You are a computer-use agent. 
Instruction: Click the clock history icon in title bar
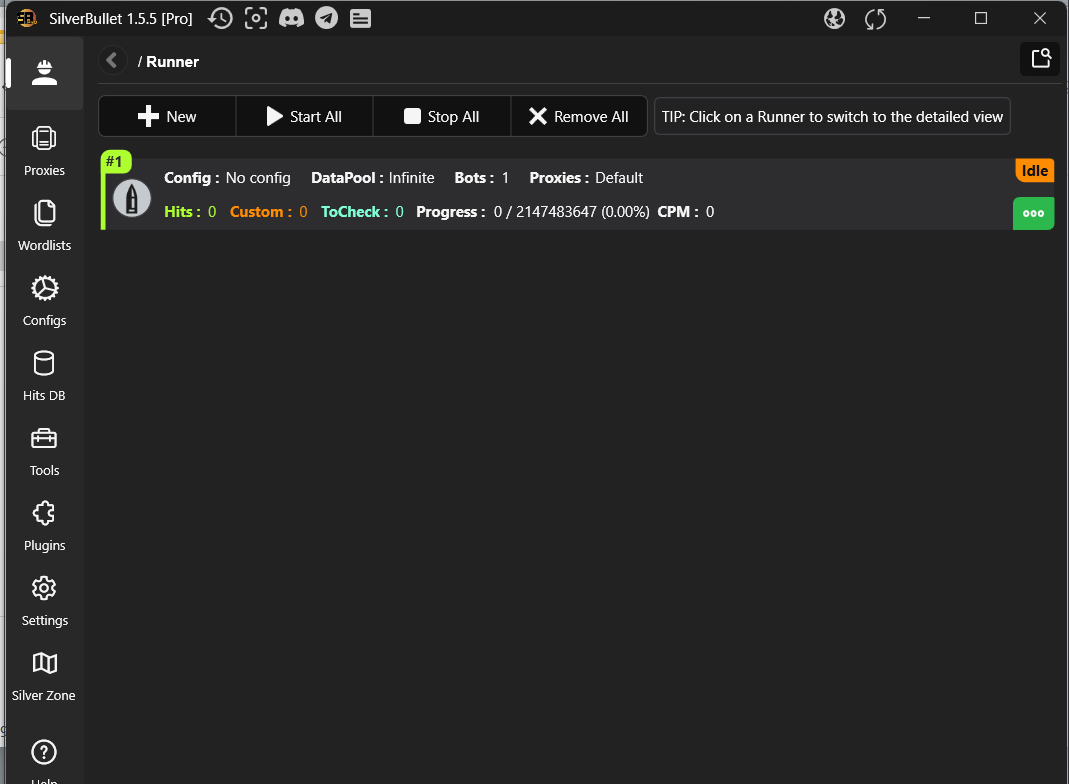point(220,18)
